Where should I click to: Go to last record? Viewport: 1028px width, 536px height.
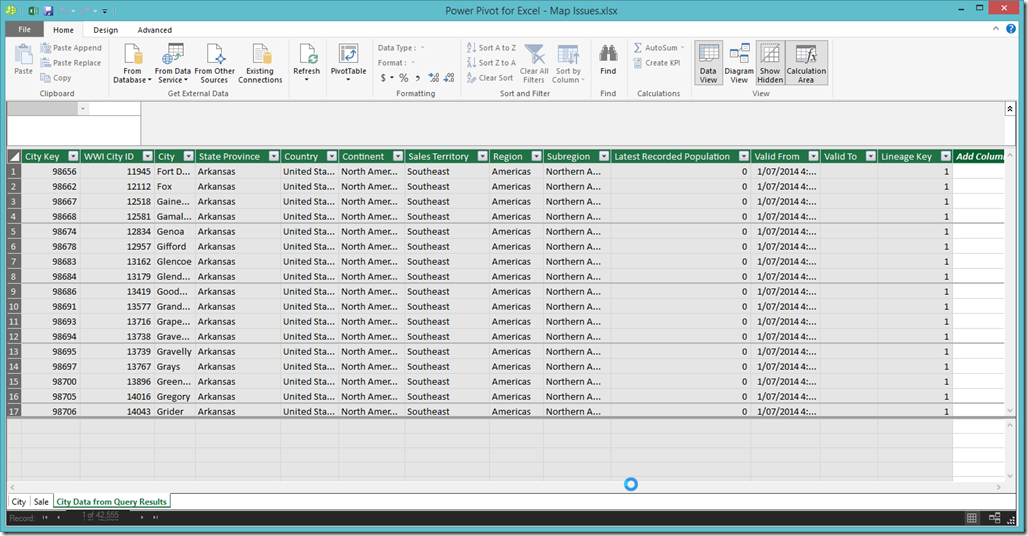155,518
